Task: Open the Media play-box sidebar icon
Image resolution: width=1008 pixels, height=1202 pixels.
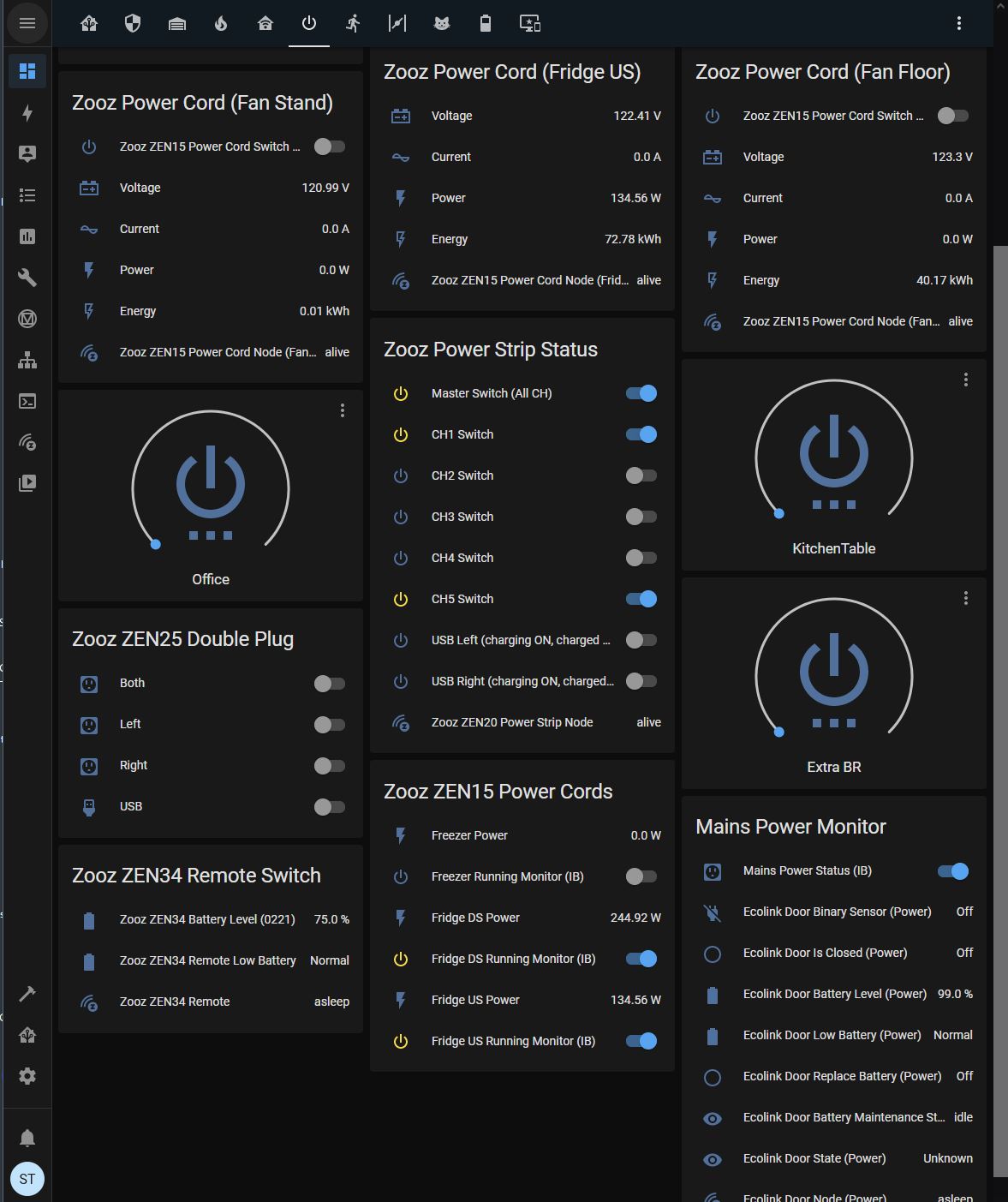Action: tap(27, 483)
